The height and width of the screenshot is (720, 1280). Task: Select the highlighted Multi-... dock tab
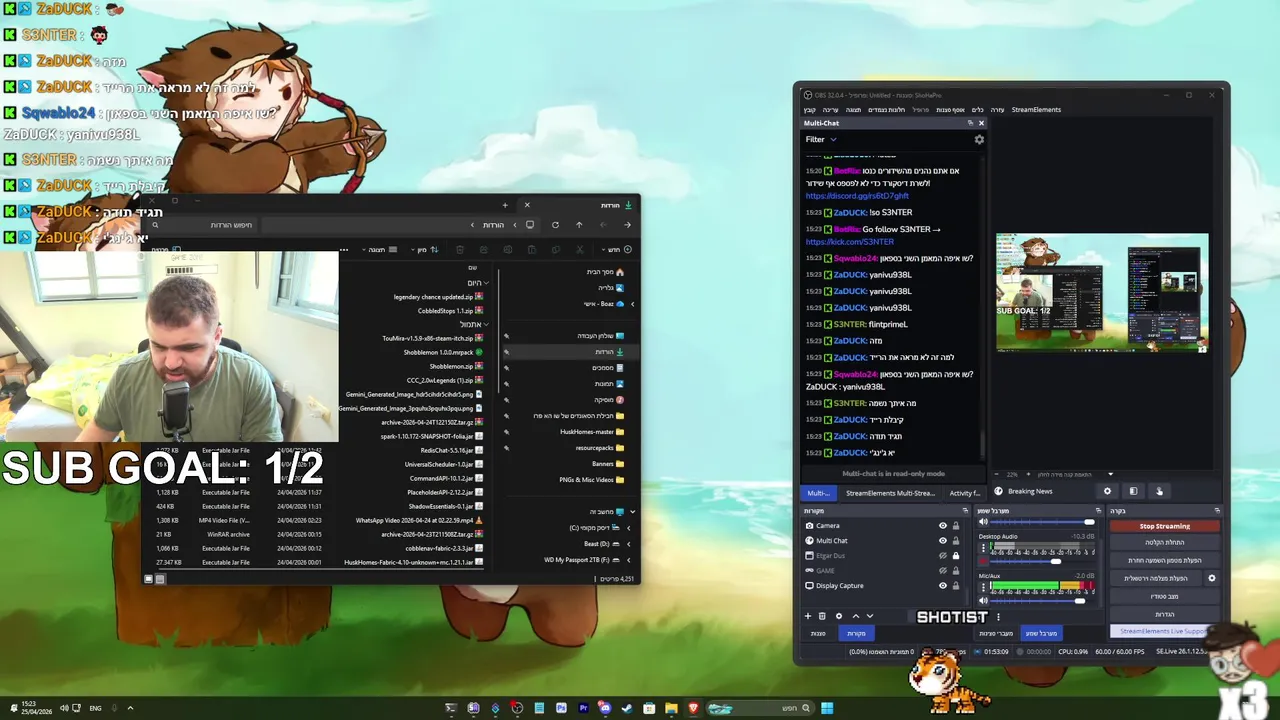coord(819,493)
